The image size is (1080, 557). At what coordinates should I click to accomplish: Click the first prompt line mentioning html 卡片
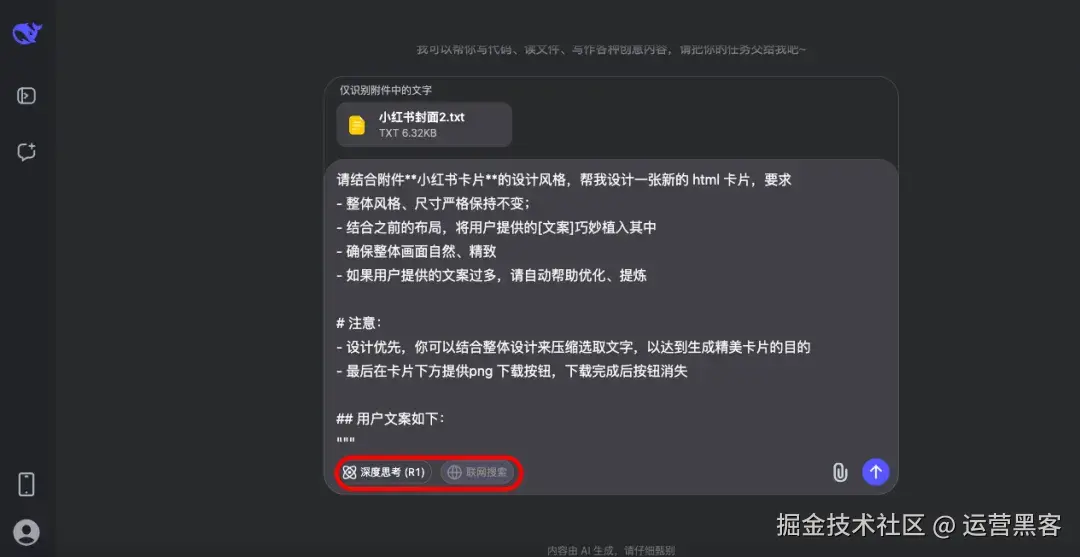coord(564,180)
